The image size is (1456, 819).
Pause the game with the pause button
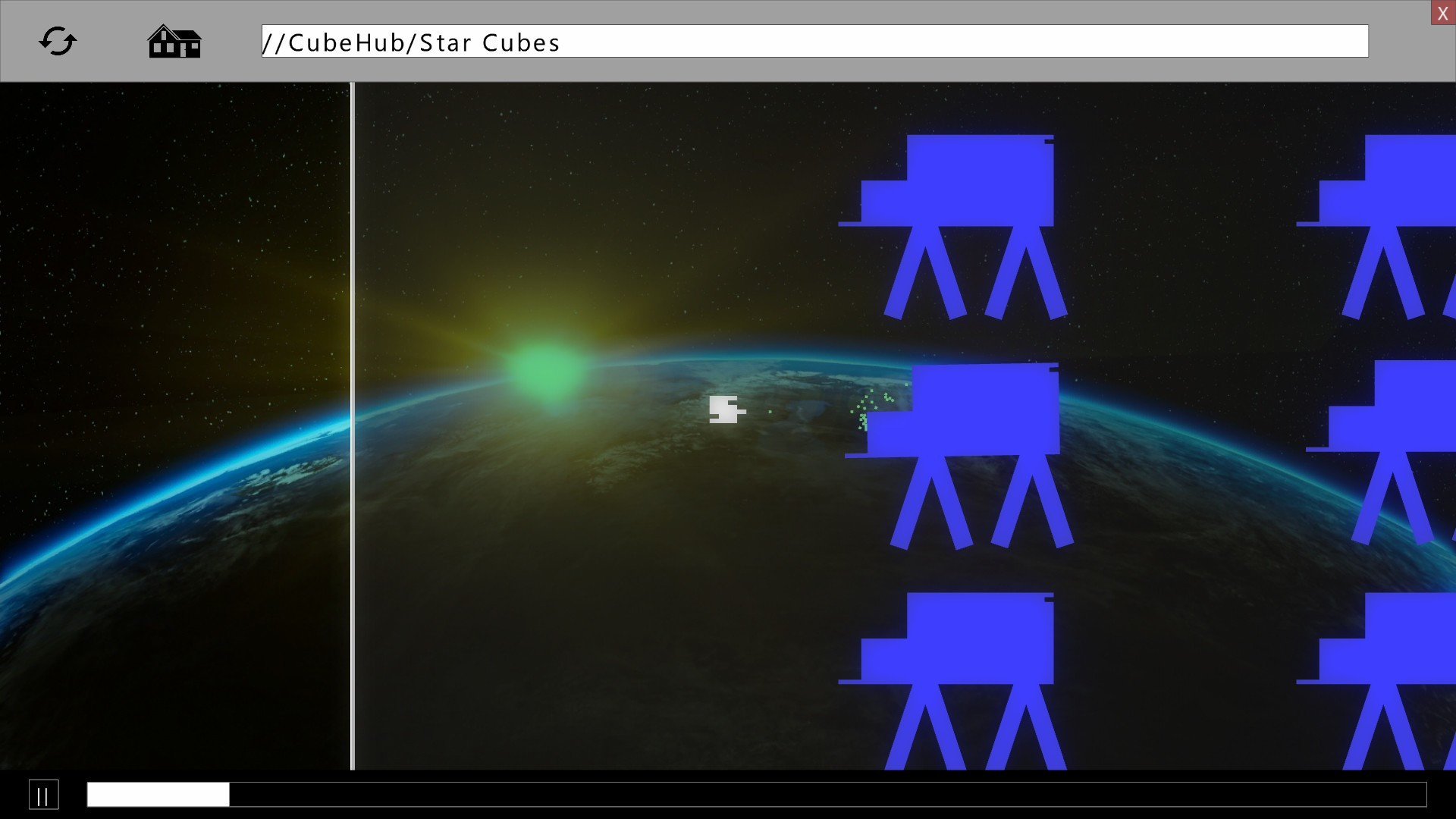coord(44,795)
